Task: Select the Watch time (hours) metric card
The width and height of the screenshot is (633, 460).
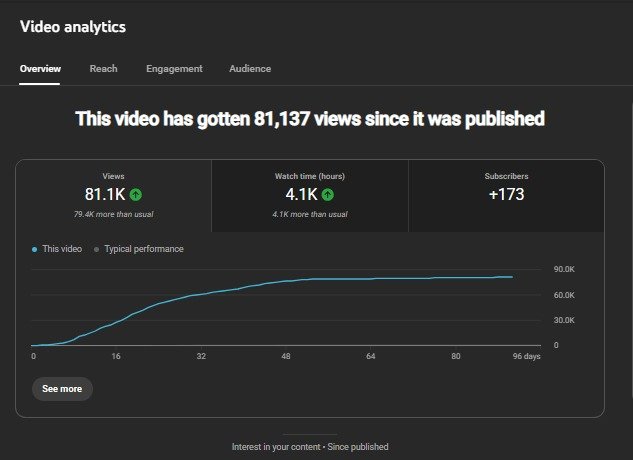Action: (310, 195)
